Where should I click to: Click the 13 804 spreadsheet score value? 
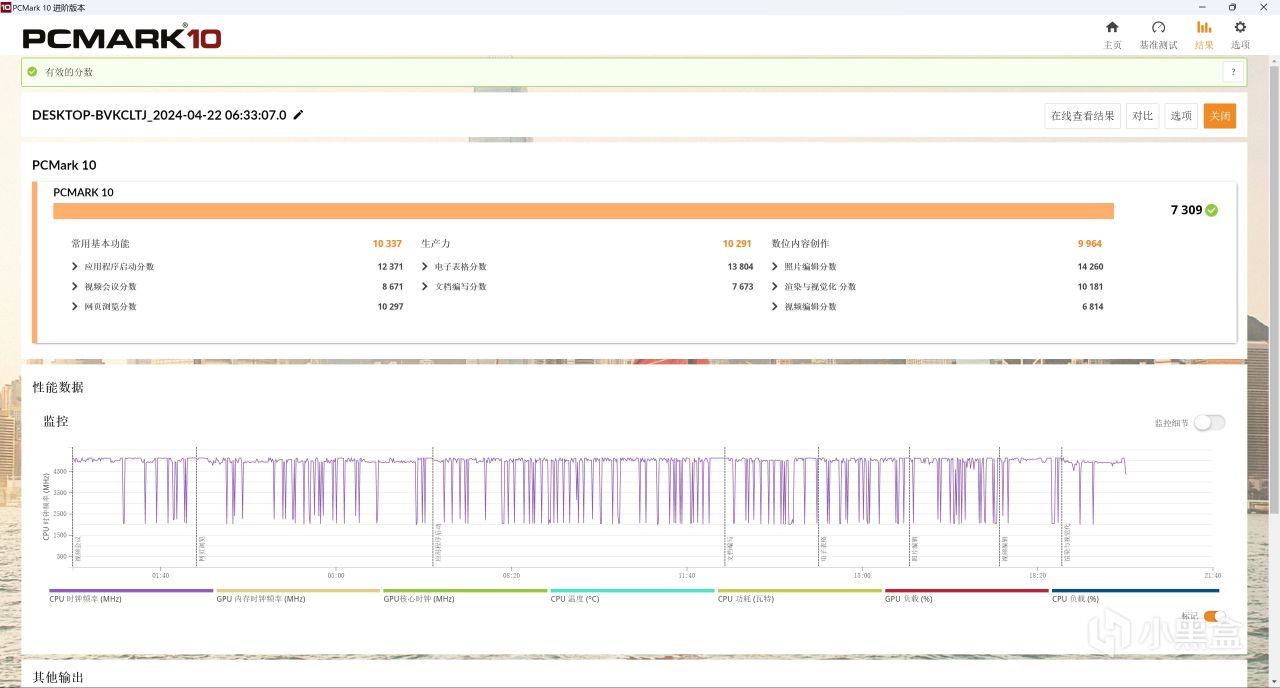[x=740, y=267]
